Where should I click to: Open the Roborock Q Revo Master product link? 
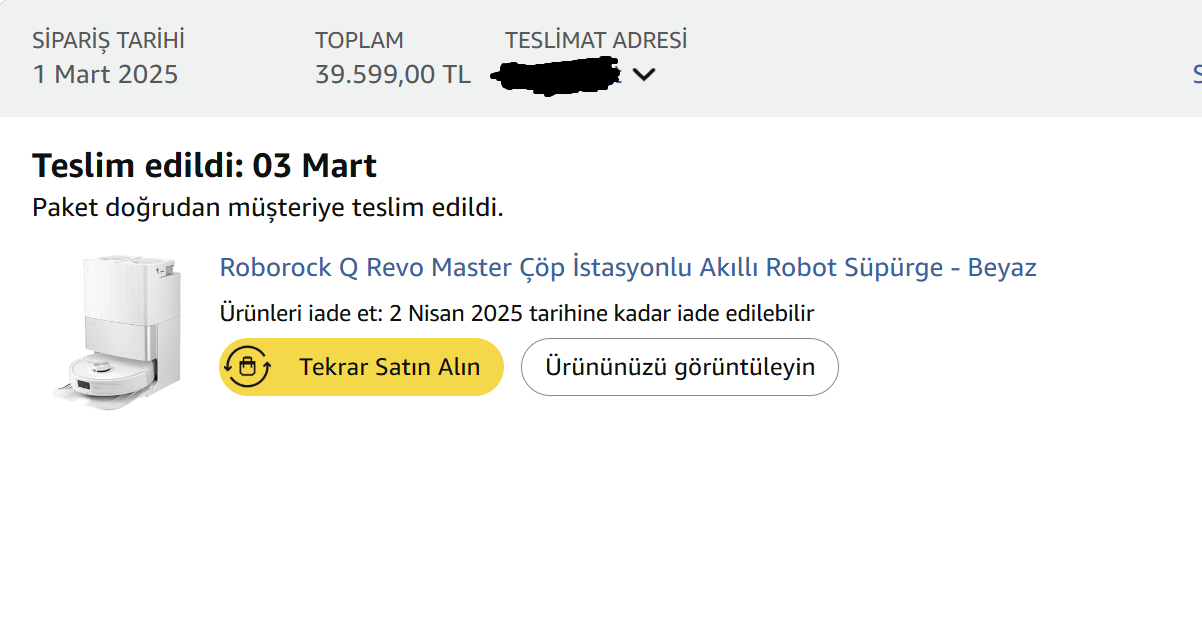pos(627,268)
